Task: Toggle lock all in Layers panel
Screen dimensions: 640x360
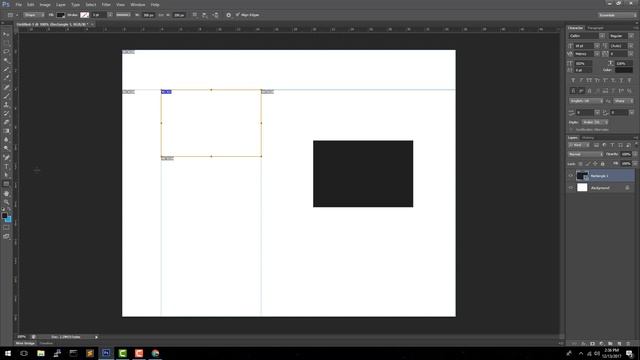Action: 602,164
